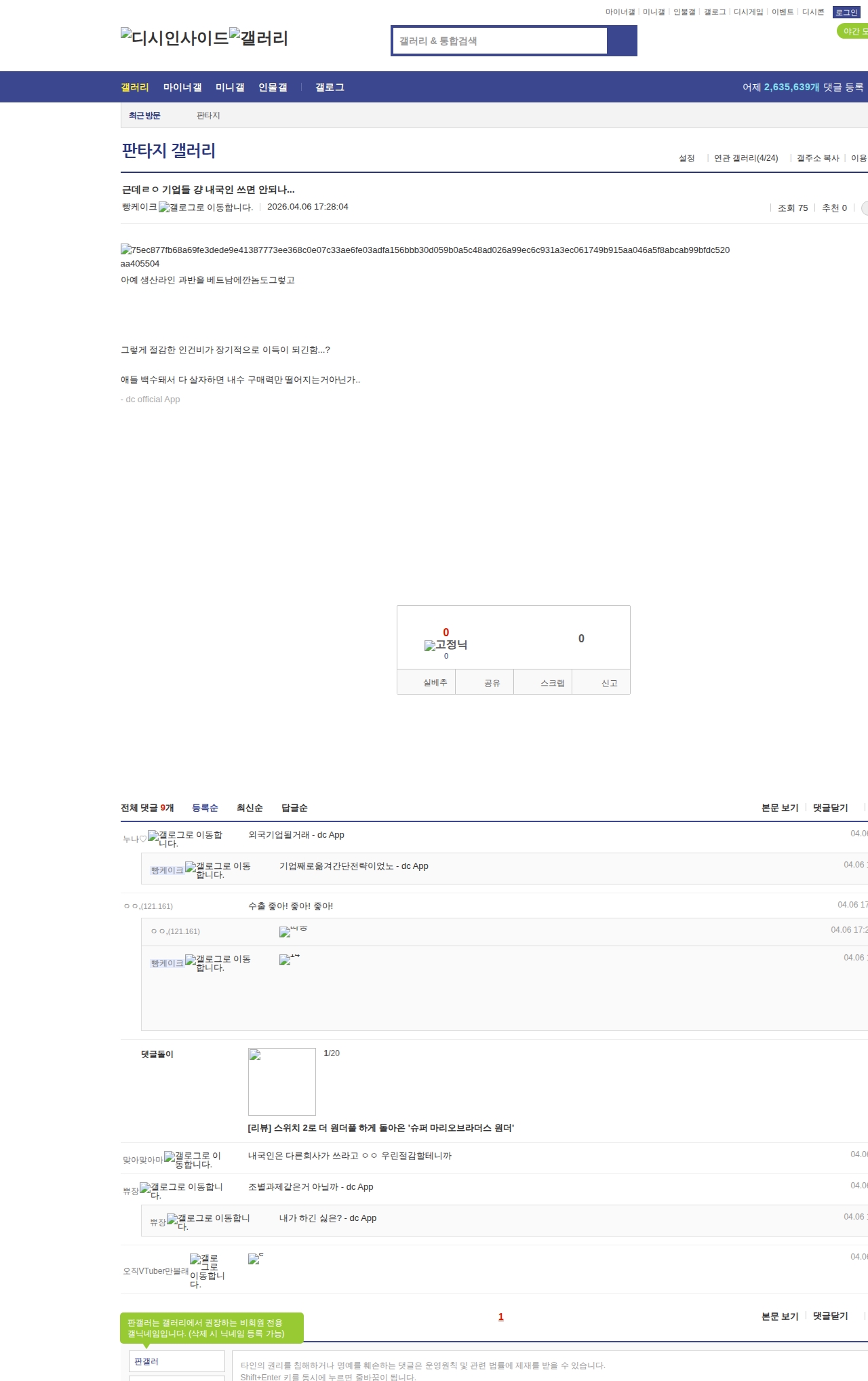Click the 고정닉 recommend icon

coord(430,646)
